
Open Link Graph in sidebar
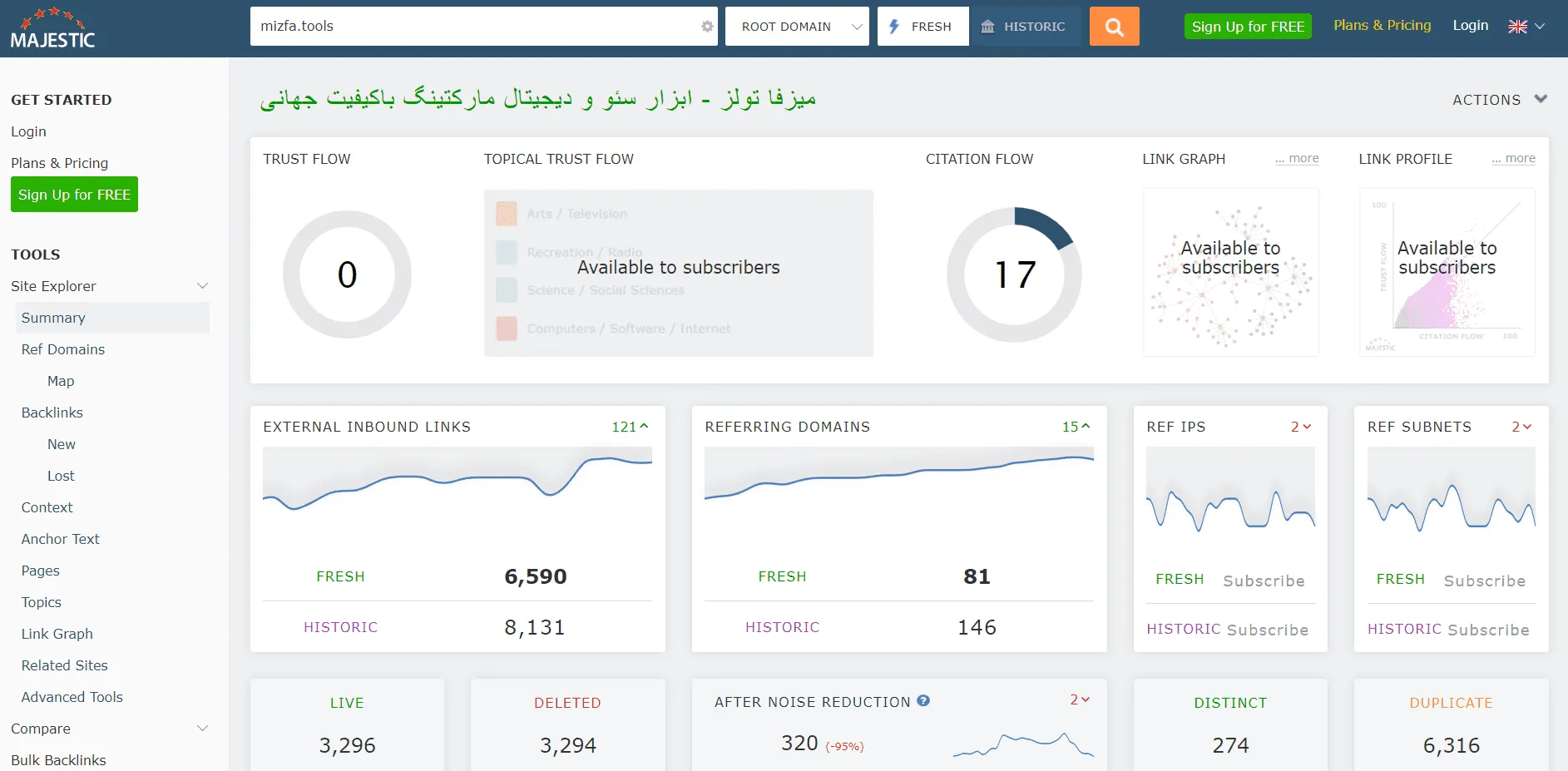point(57,634)
